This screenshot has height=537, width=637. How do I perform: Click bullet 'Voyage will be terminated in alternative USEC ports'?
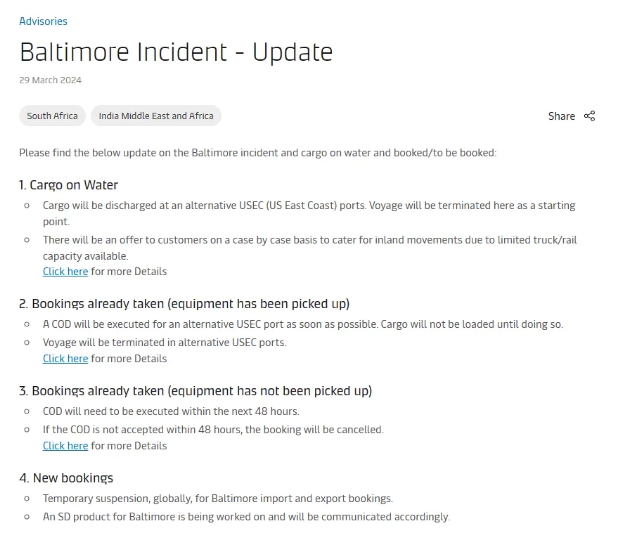click(x=165, y=342)
